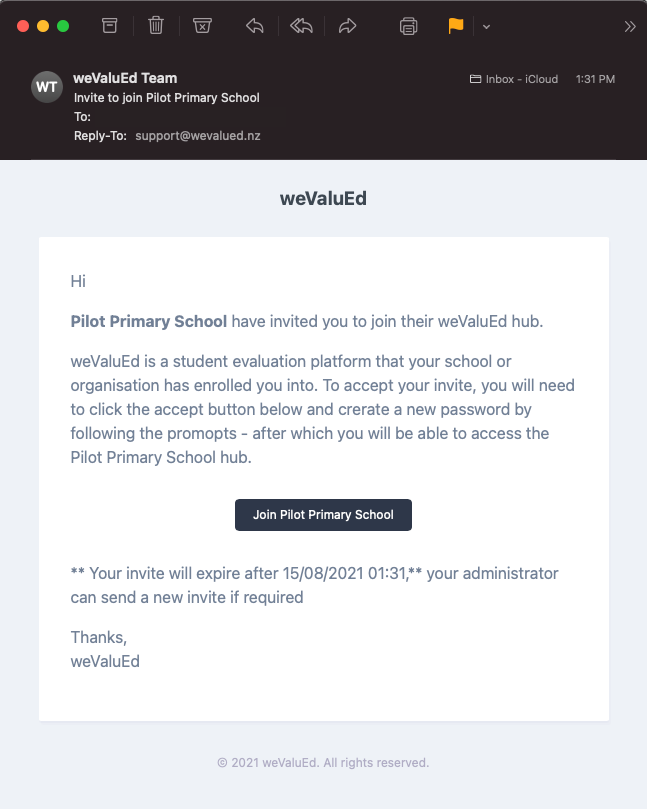Delete this email using the trash icon
The height and width of the screenshot is (809, 647).
(x=156, y=26)
